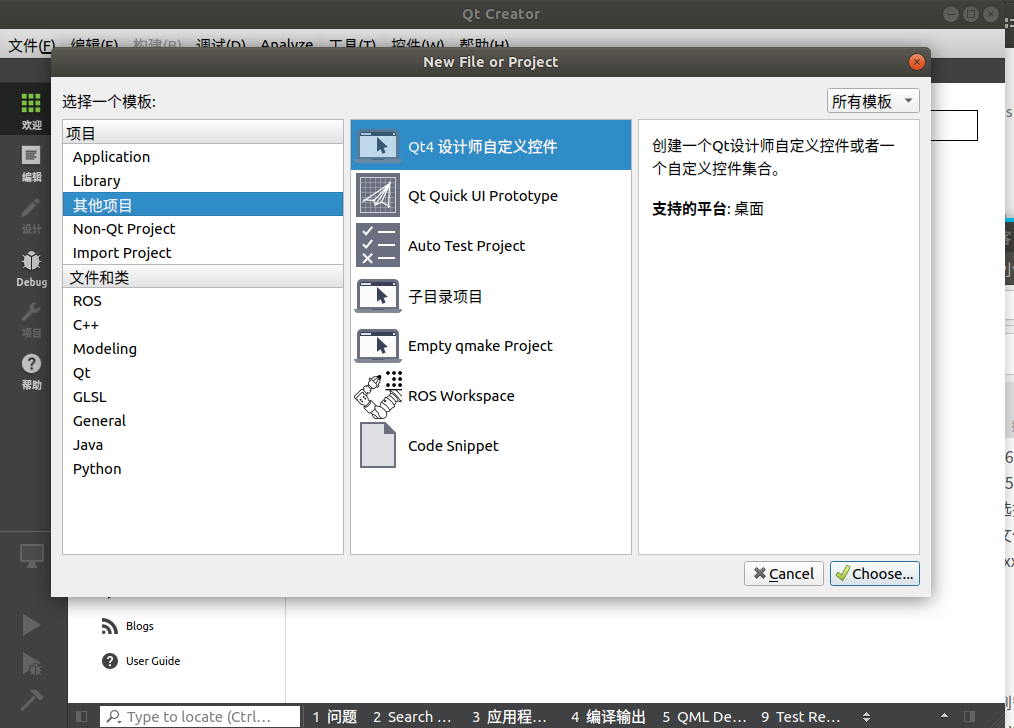Open the Welcome mode in sidebar
The image size is (1014, 728).
31,110
